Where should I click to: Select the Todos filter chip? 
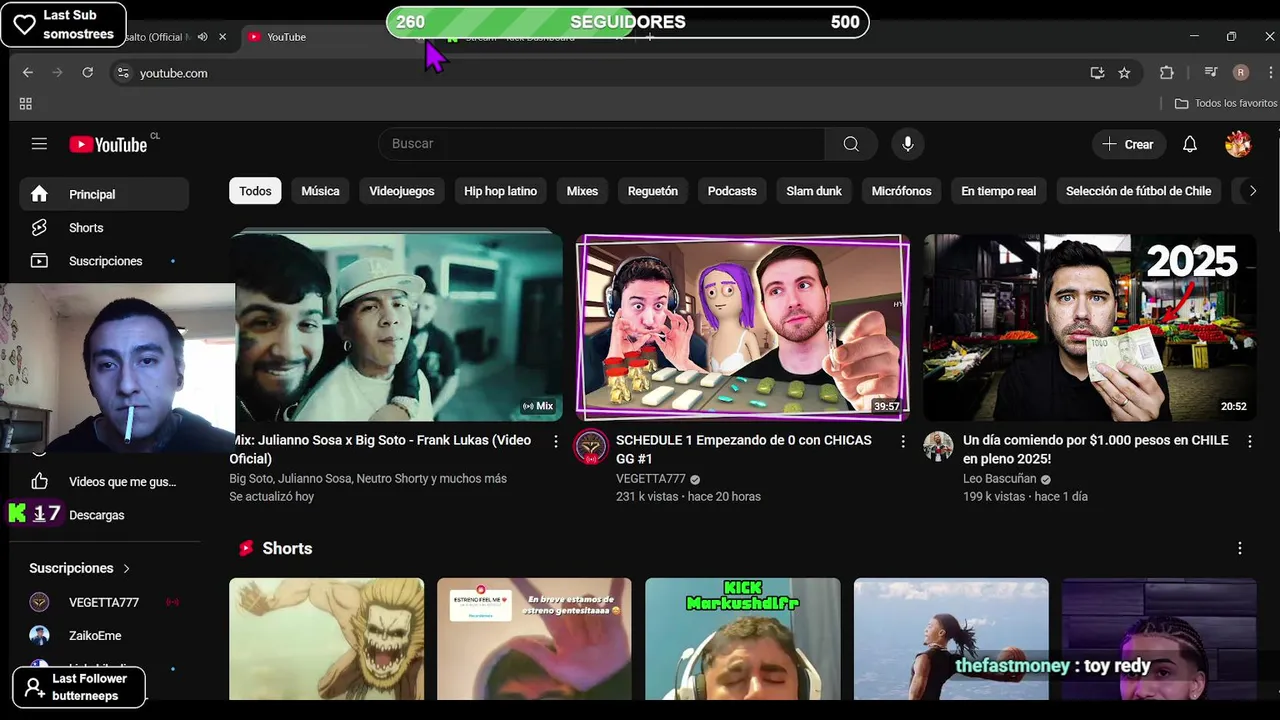(255, 191)
